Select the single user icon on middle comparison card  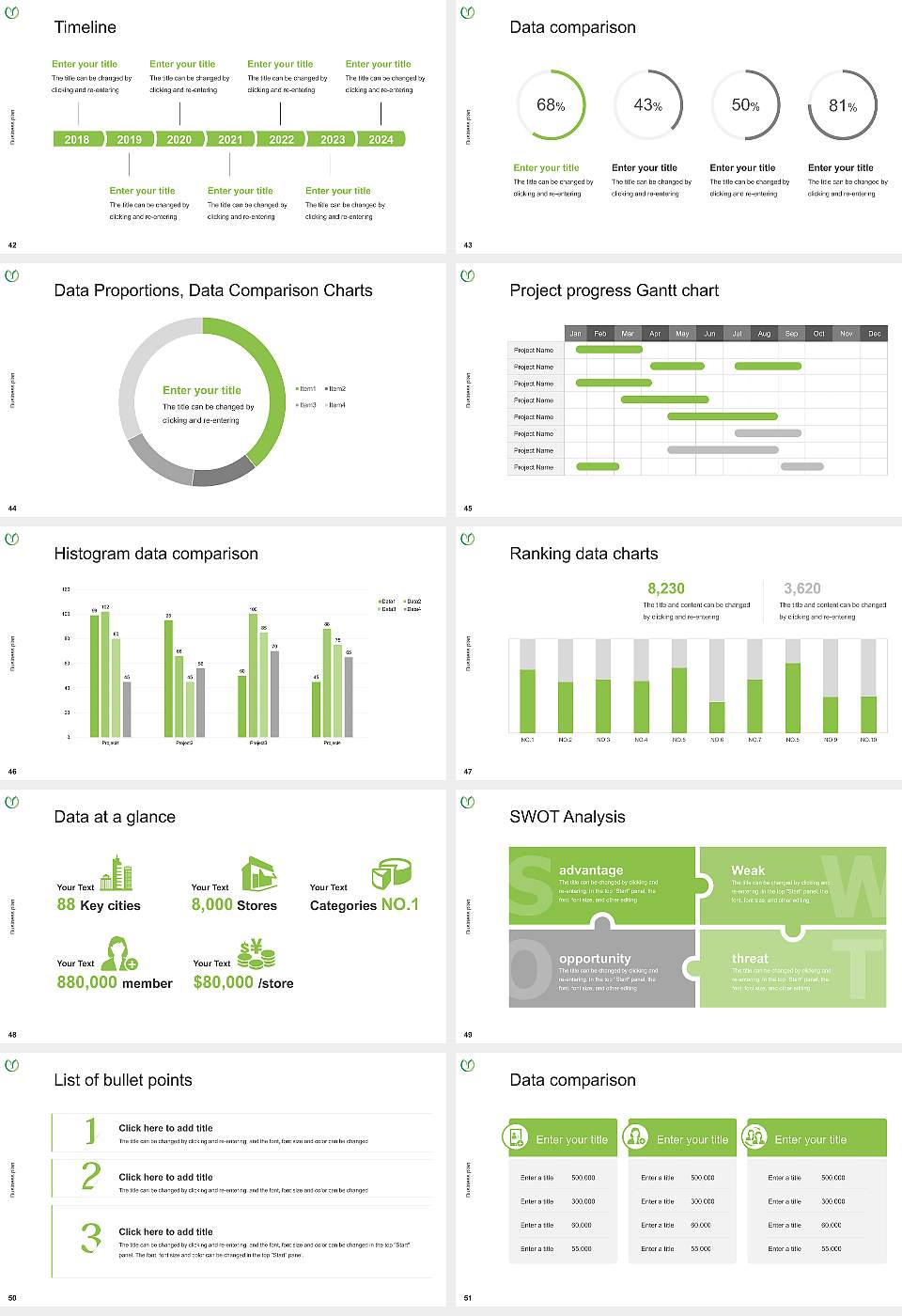(x=636, y=1137)
